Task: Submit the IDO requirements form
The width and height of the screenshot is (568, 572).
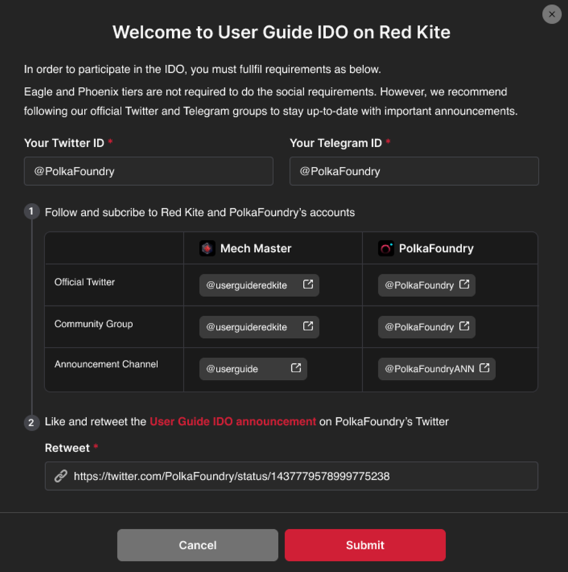Action: pyautogui.click(x=365, y=545)
